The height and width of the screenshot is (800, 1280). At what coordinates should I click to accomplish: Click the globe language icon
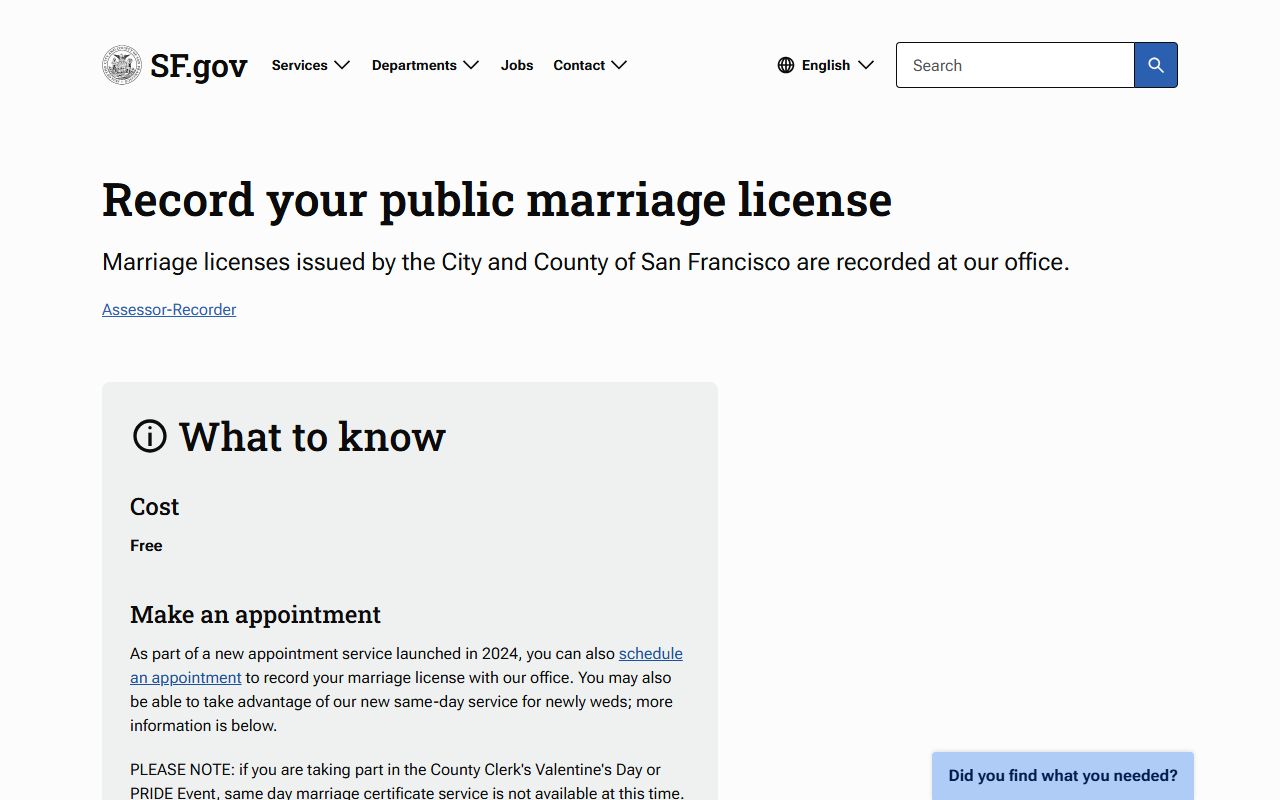click(x=786, y=65)
